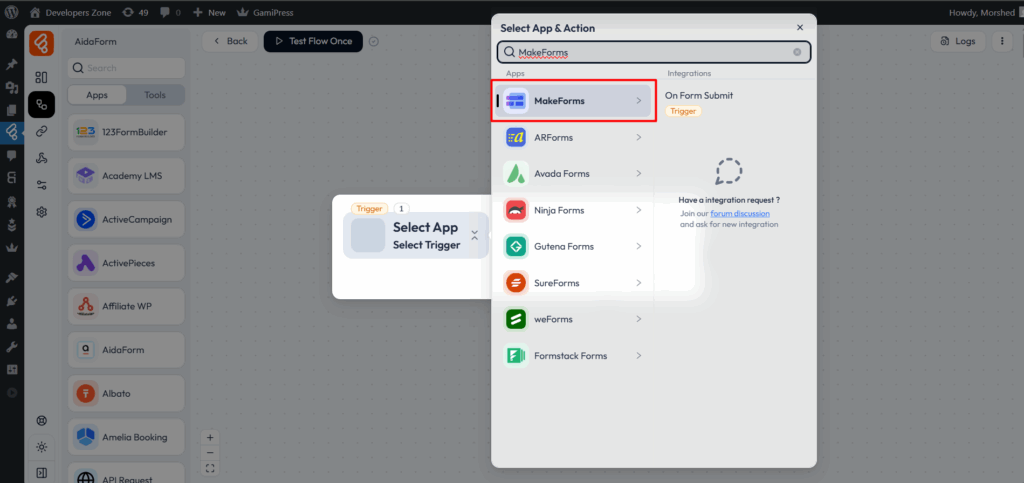Open comments bubble in admin bar

tap(170, 12)
